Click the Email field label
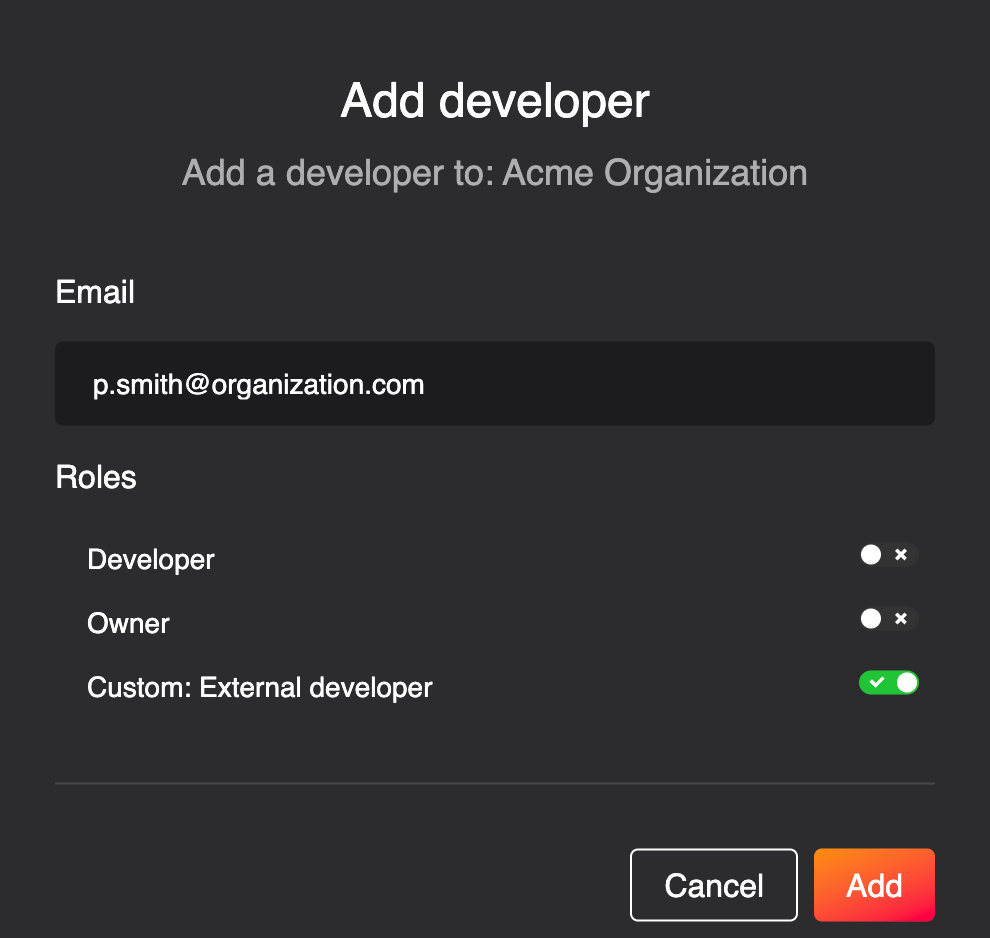 coord(95,292)
